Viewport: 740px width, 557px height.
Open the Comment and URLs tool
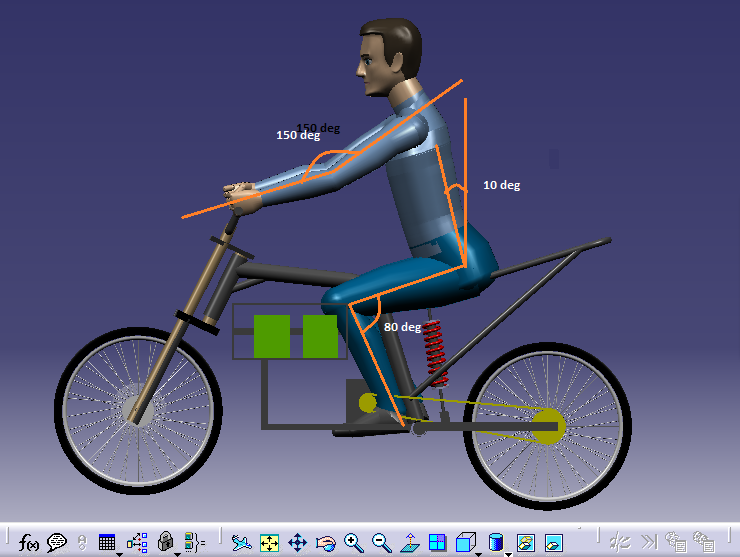coord(57,543)
